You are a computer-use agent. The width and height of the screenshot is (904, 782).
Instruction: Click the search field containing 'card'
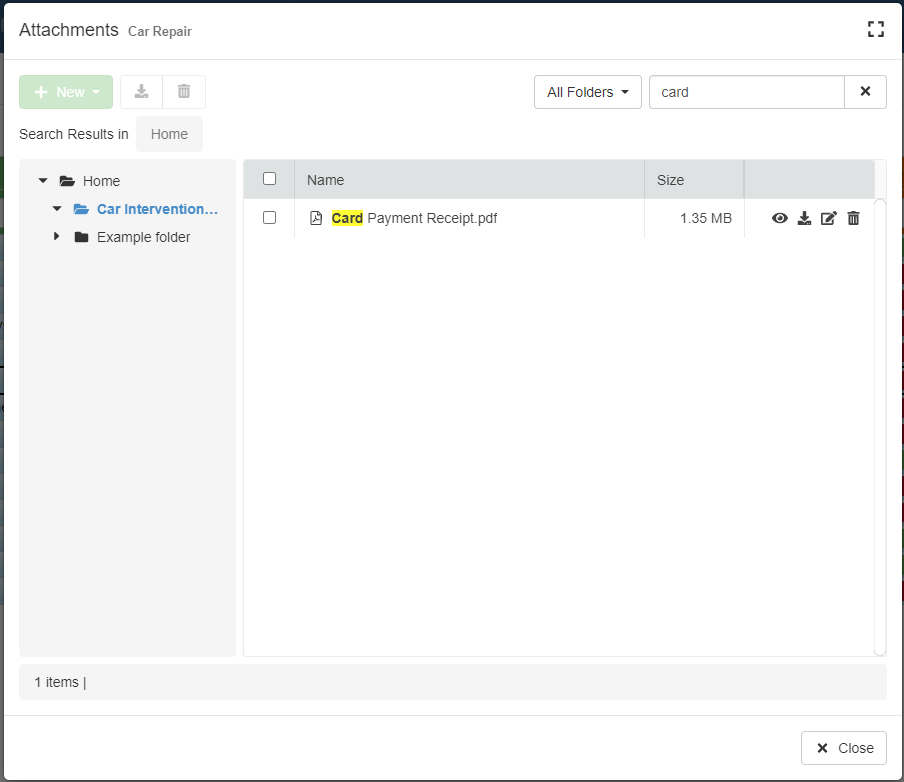[x=746, y=92]
